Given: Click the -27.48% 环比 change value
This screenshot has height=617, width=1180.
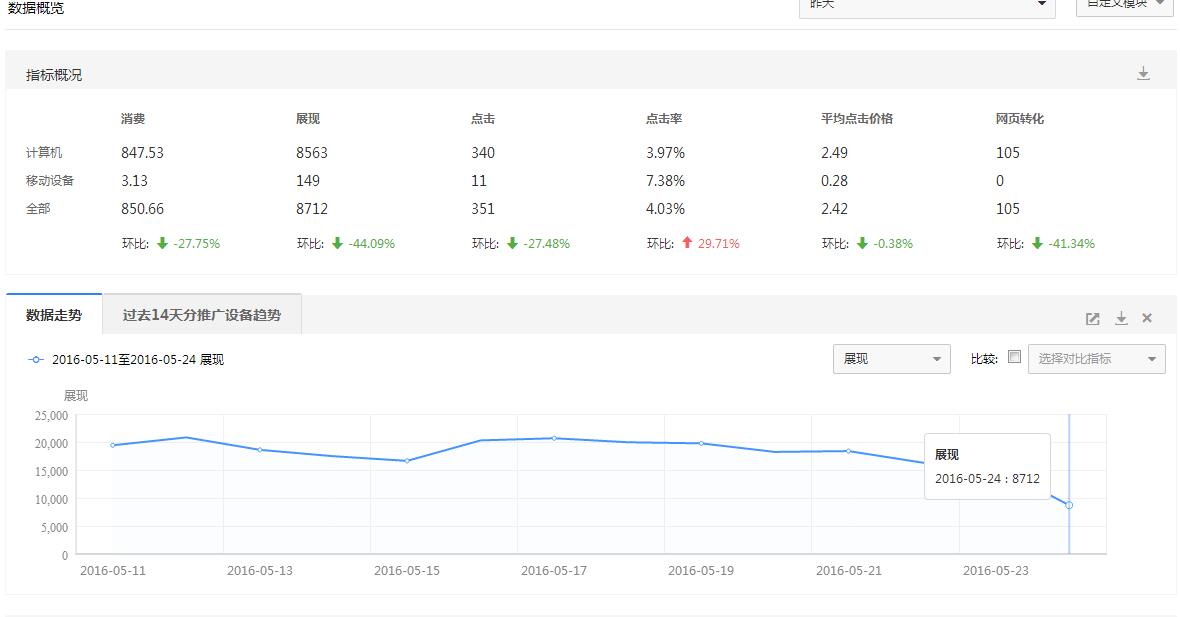Looking at the screenshot, I should click(x=546, y=244).
